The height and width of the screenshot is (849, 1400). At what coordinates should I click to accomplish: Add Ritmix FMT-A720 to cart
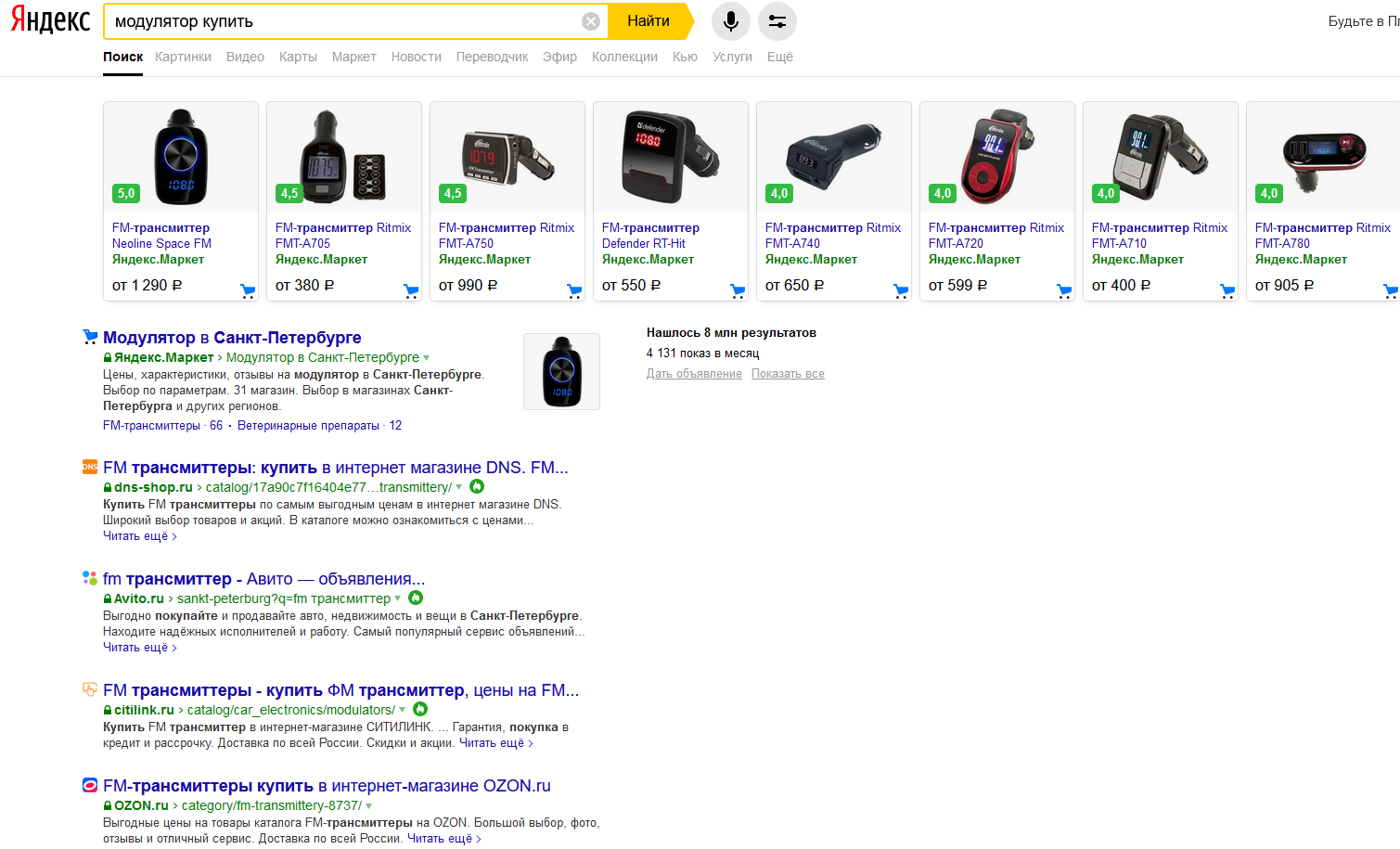[1064, 291]
